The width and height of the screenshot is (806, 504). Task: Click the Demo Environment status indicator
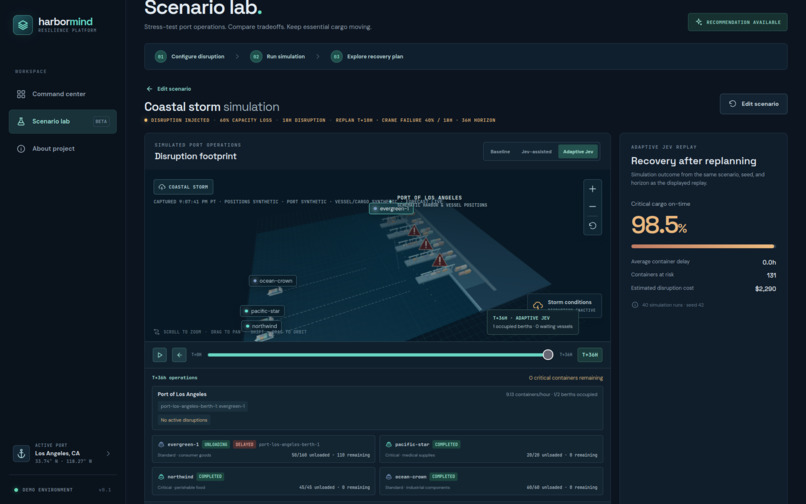coord(44,490)
